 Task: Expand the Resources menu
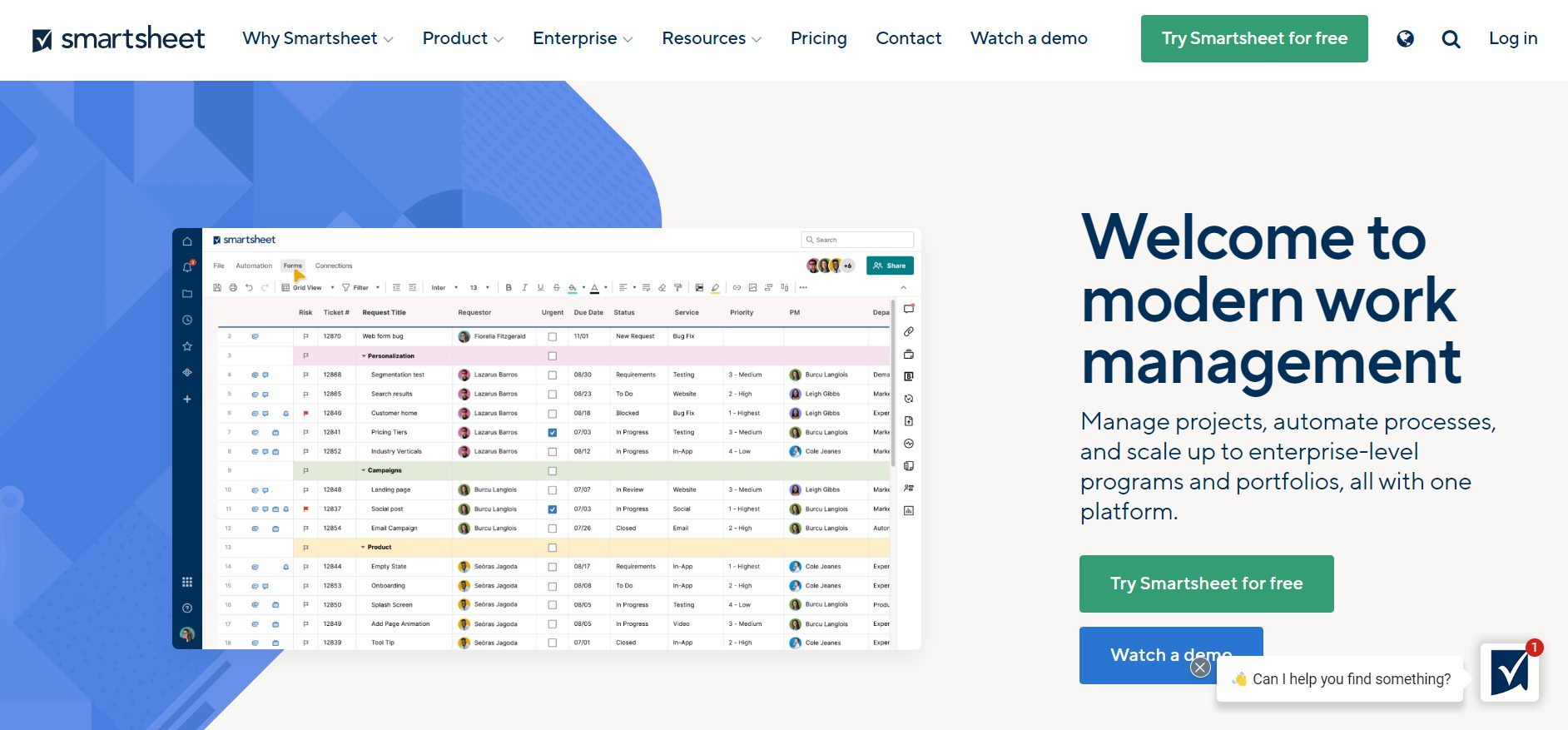[711, 39]
